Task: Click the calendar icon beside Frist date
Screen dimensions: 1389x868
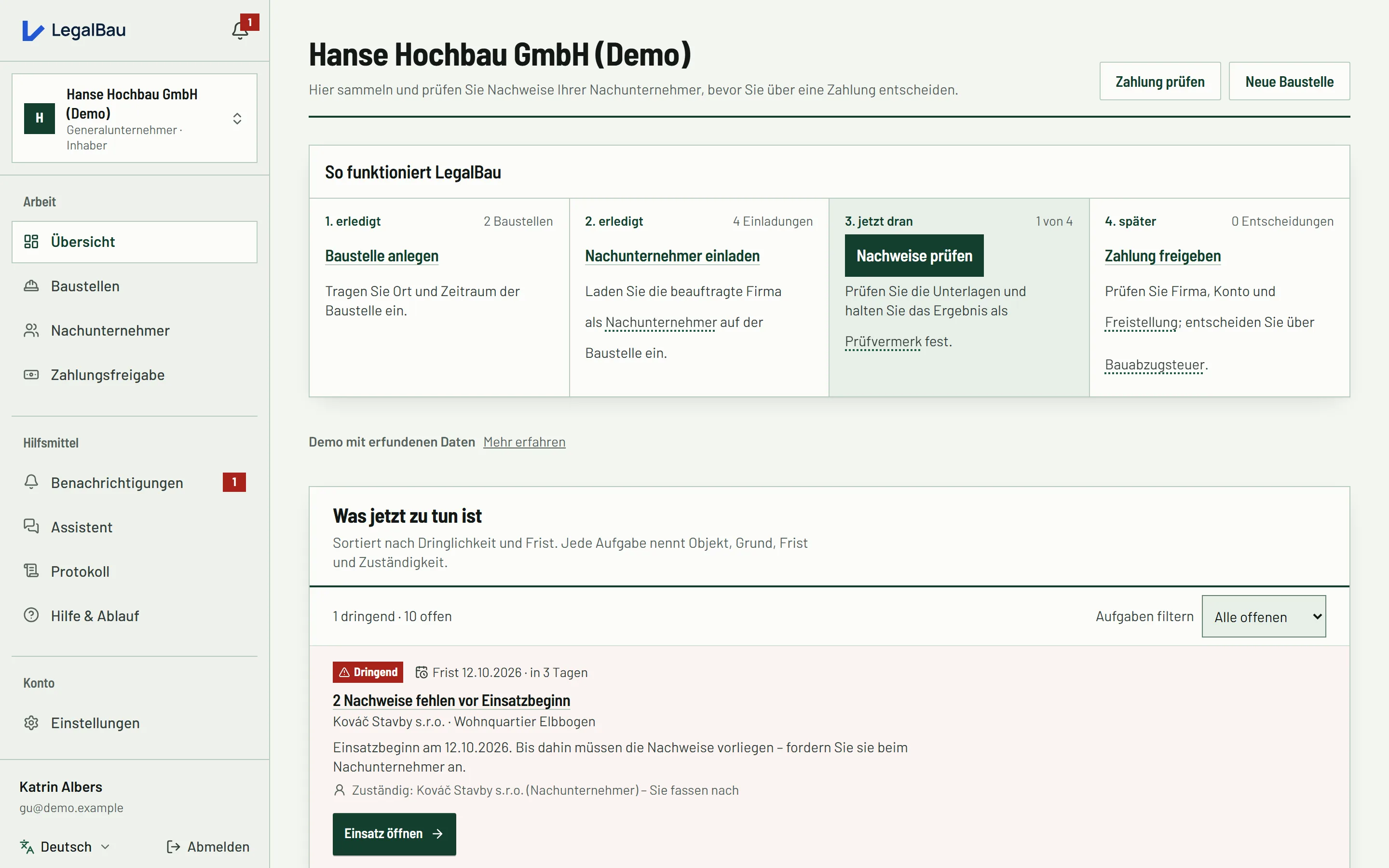Action: tap(422, 672)
